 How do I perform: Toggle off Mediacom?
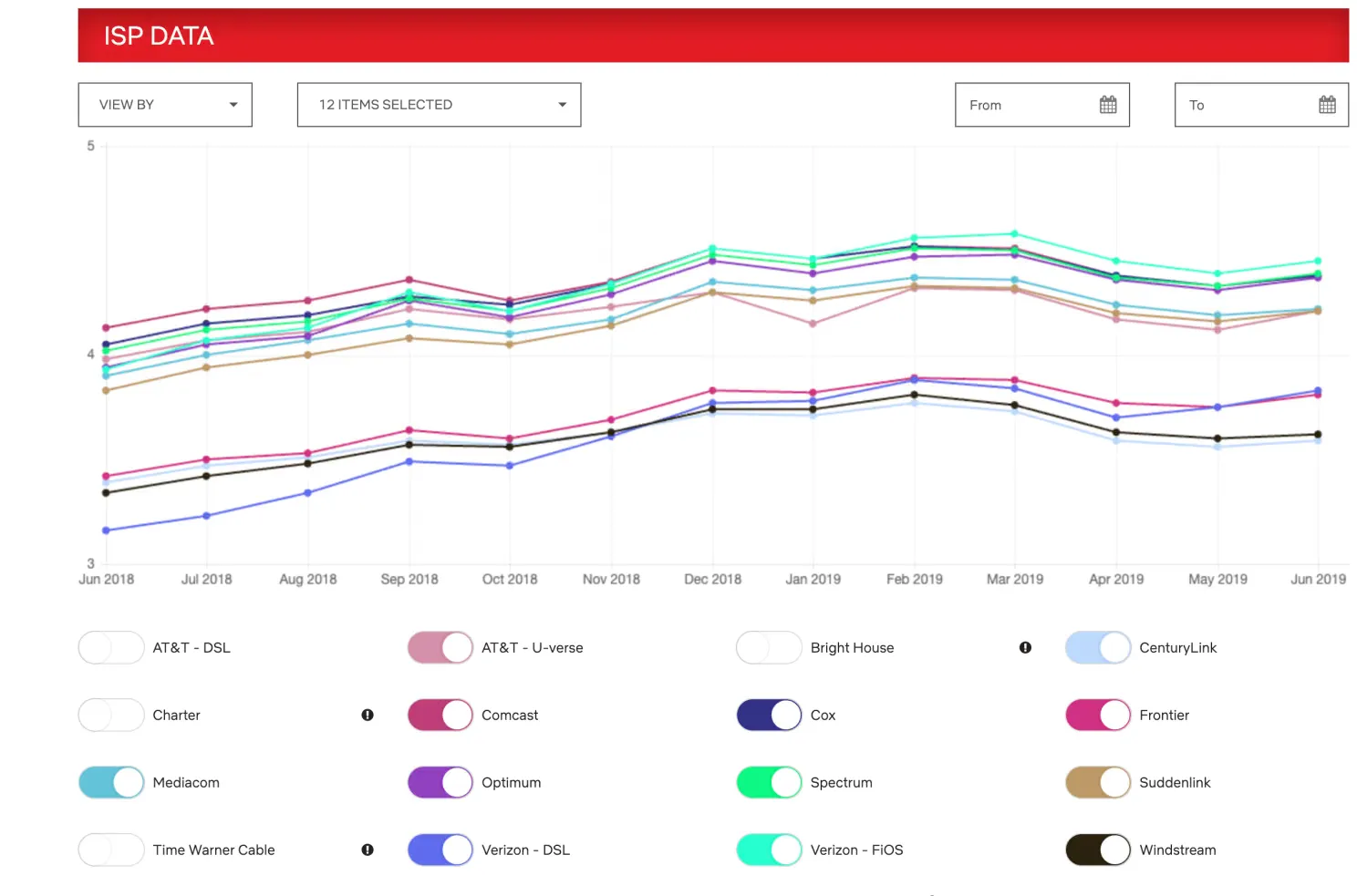pos(111,783)
